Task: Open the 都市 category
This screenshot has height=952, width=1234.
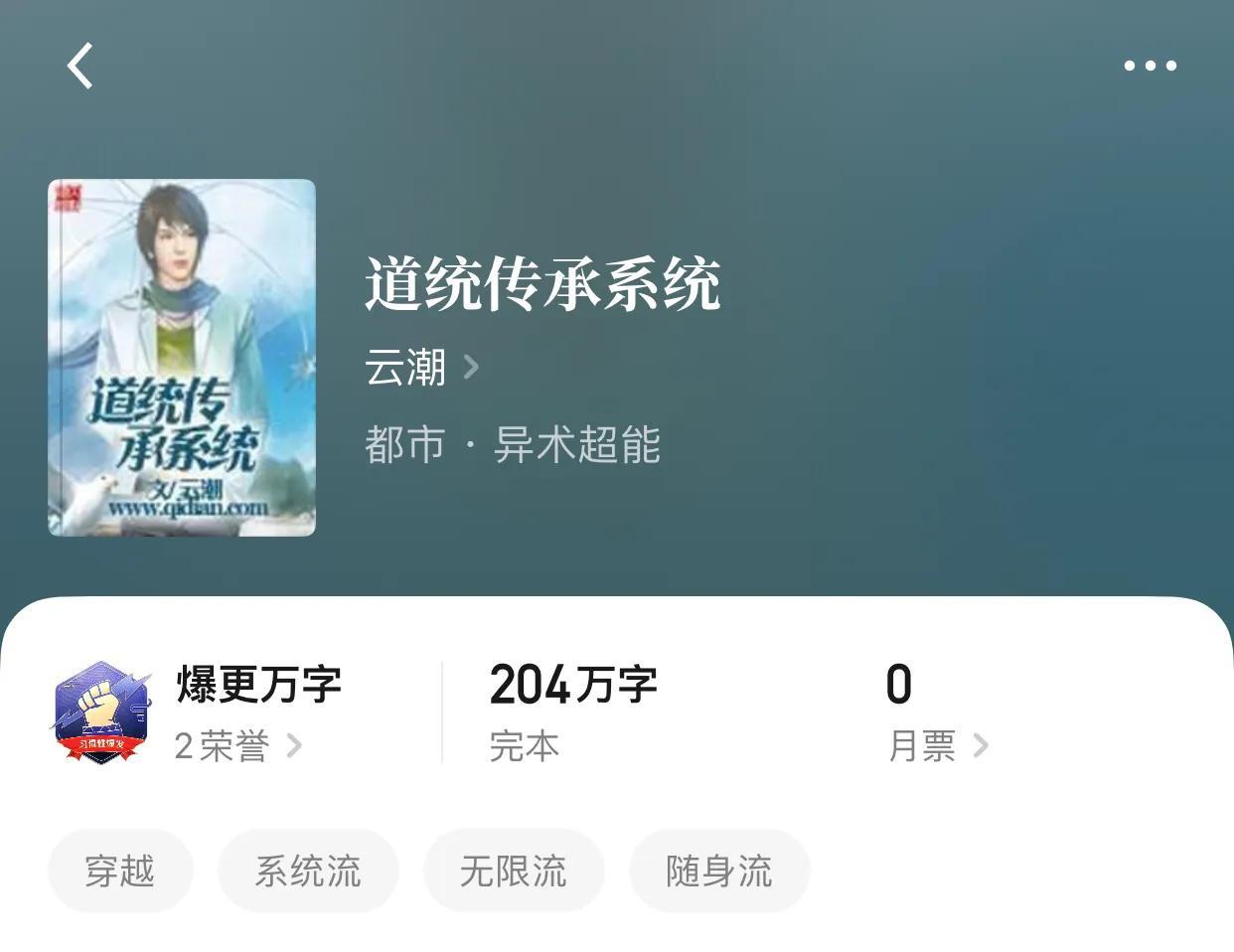Action: pos(404,444)
